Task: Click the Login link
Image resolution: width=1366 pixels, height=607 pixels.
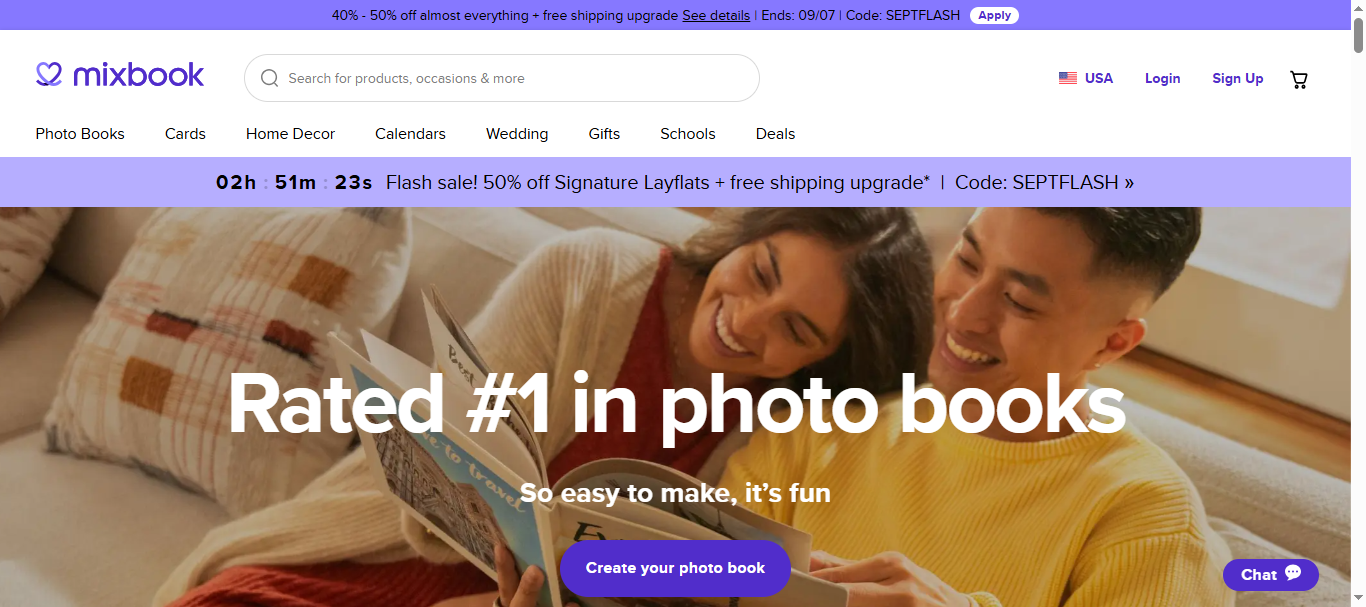Action: pyautogui.click(x=1162, y=78)
